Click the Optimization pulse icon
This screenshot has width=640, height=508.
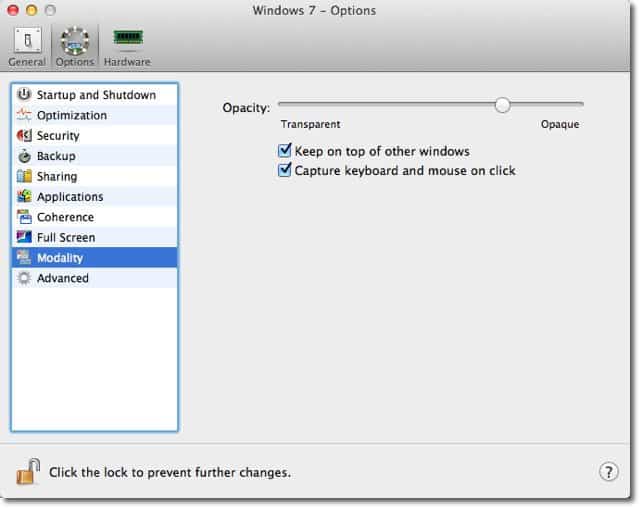point(24,115)
